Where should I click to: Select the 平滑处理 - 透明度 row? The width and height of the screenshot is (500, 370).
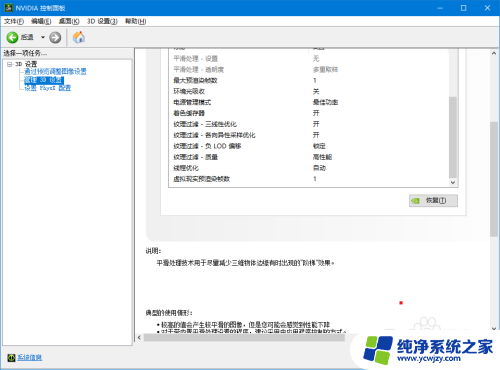tap(309, 70)
